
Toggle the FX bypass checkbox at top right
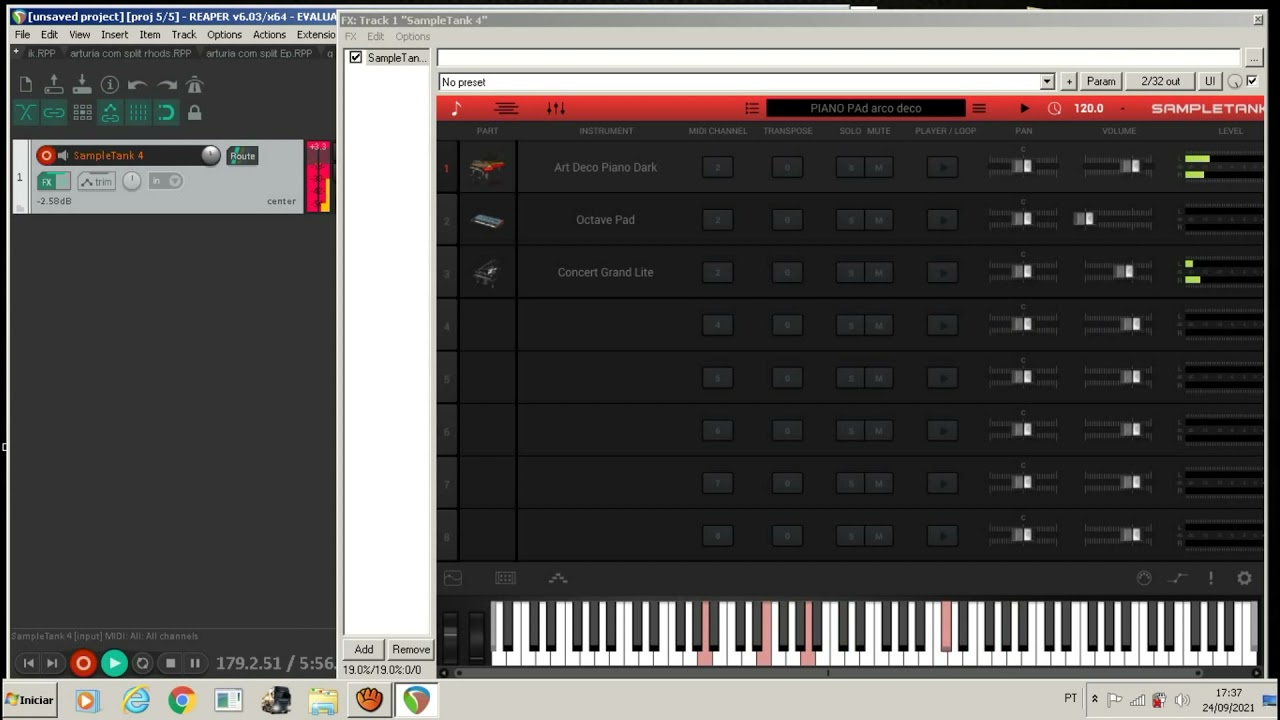(x=1252, y=82)
